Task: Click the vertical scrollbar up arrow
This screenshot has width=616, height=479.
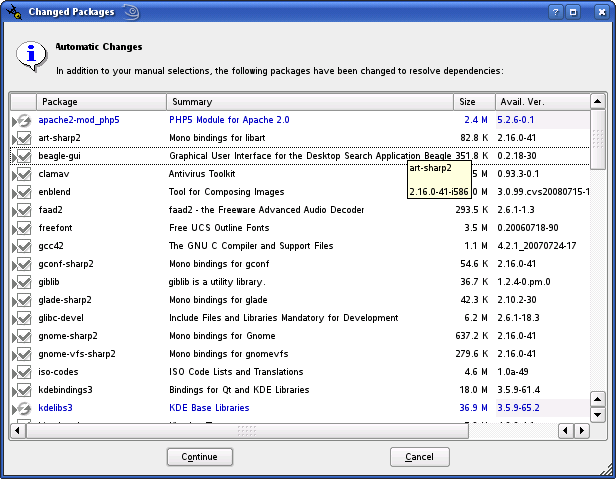Action: coord(598,102)
